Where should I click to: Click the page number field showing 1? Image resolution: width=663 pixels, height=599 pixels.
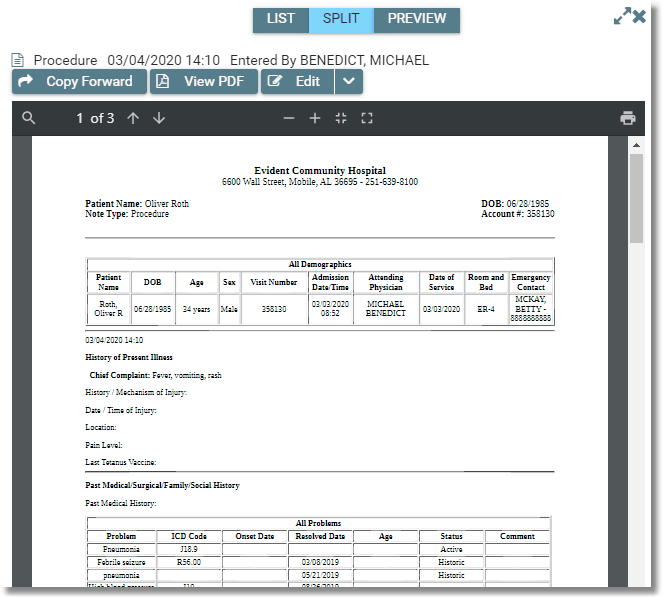pos(79,118)
